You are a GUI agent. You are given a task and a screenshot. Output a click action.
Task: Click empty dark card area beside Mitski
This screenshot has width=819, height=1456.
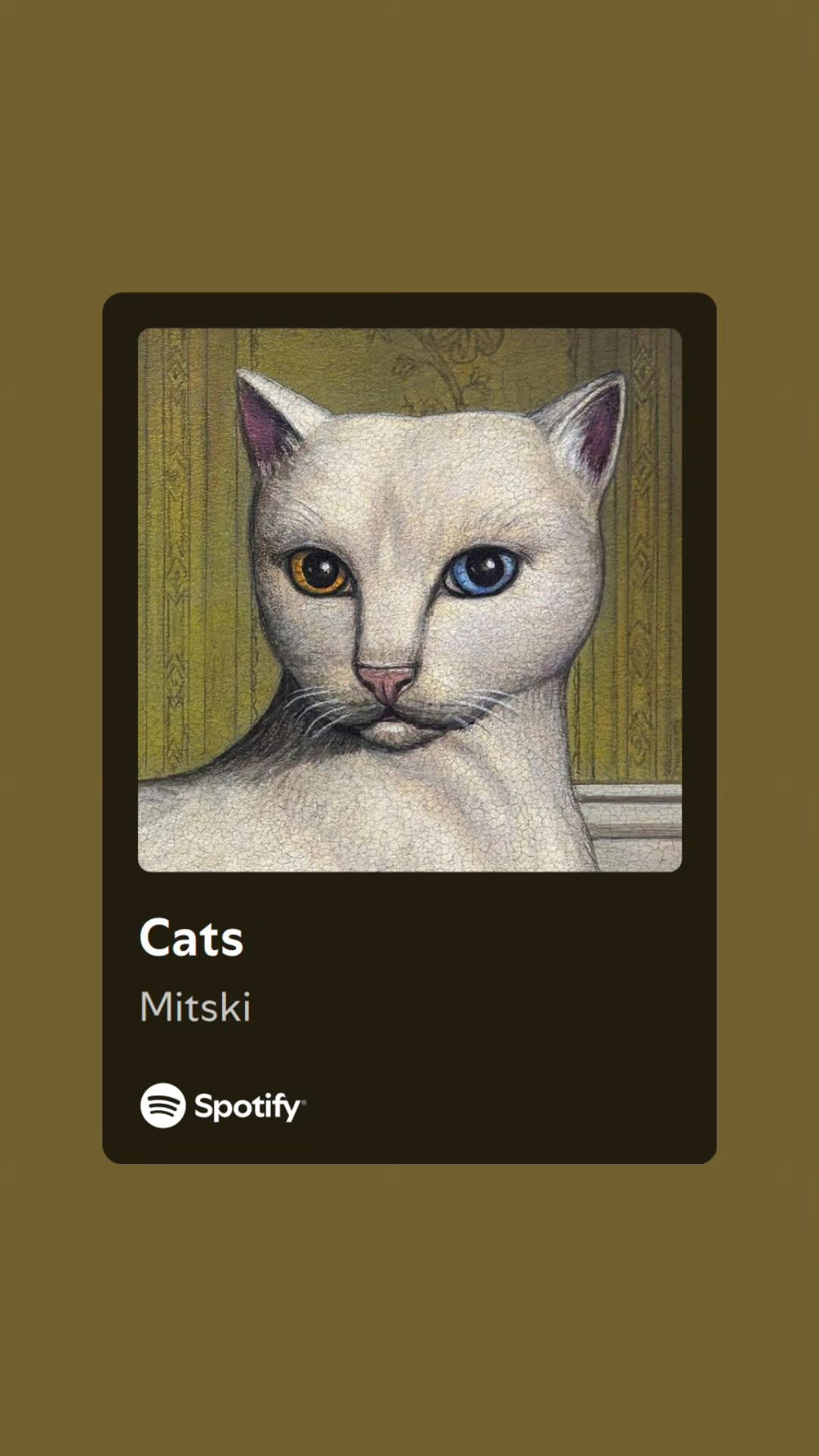[x=470, y=1007]
